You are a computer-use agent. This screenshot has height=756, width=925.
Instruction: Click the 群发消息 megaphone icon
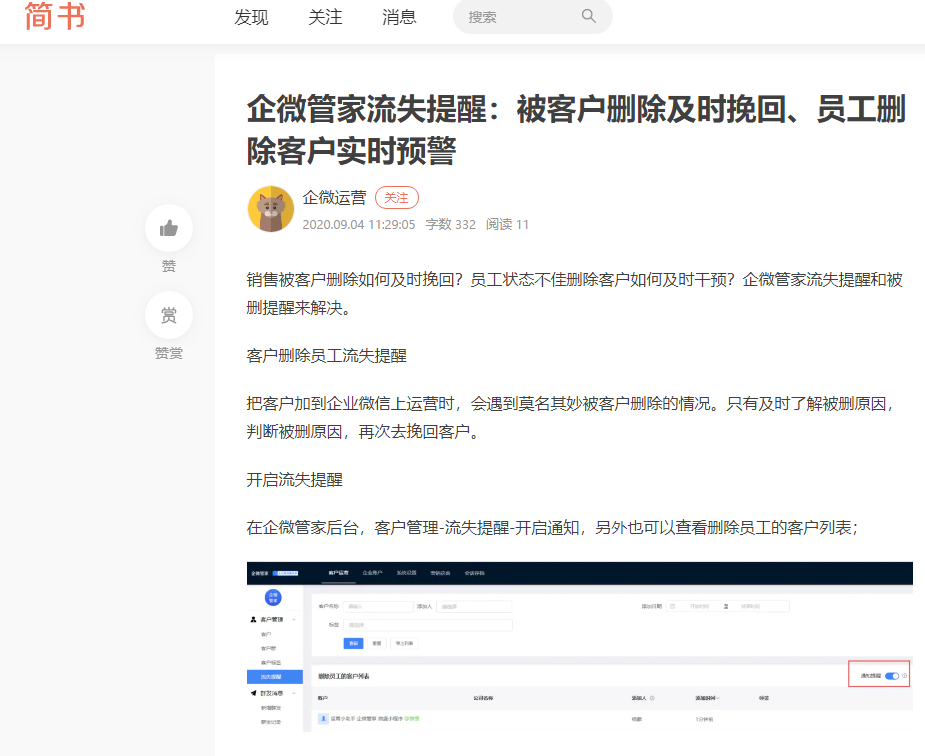252,693
